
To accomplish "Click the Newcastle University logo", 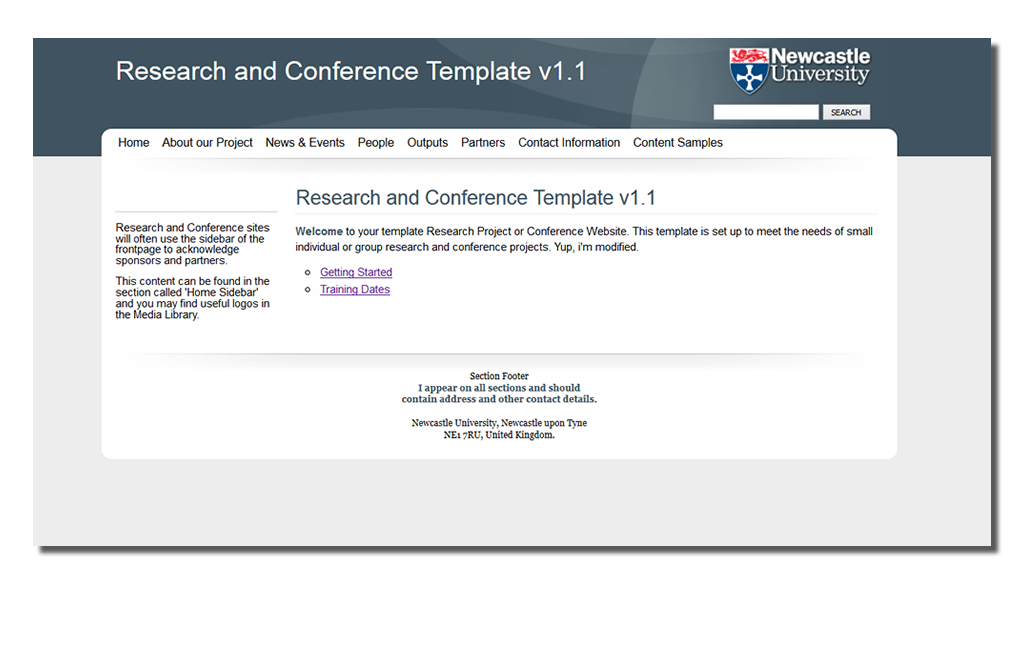I will (x=799, y=69).
